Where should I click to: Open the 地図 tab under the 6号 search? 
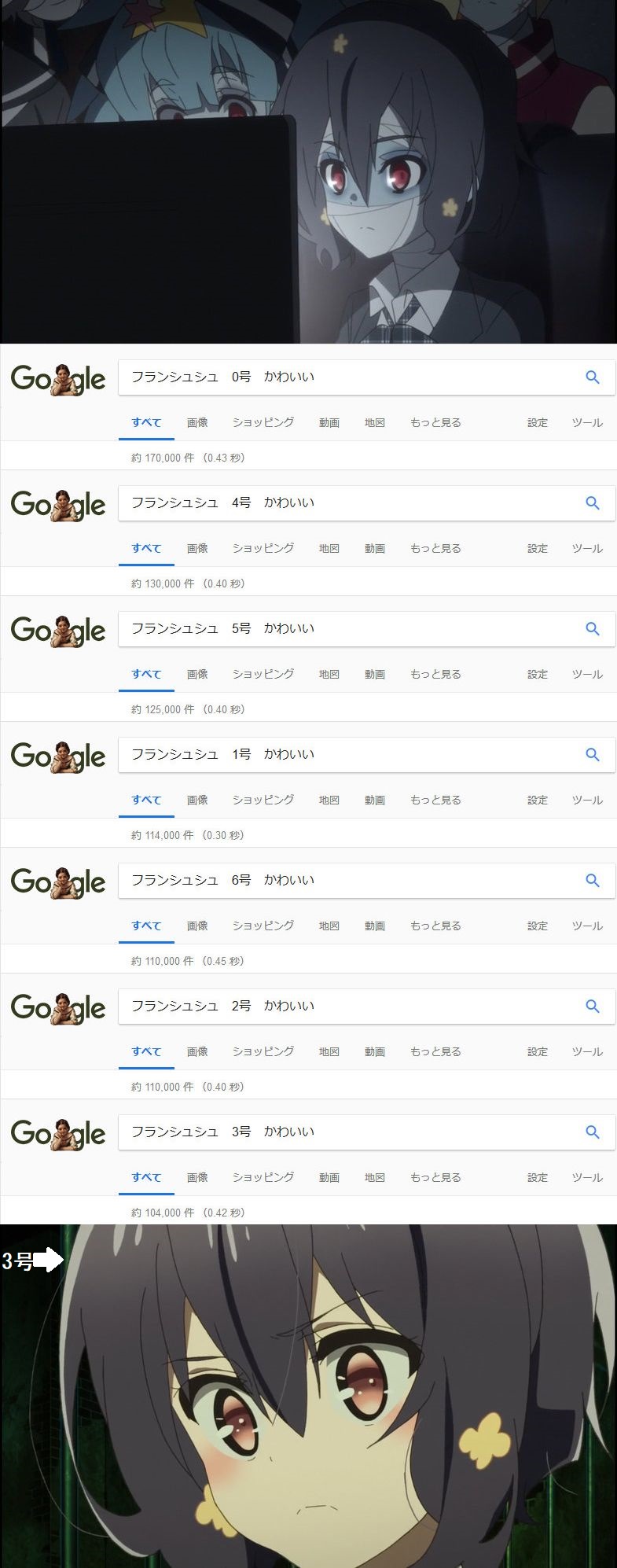coord(329,926)
